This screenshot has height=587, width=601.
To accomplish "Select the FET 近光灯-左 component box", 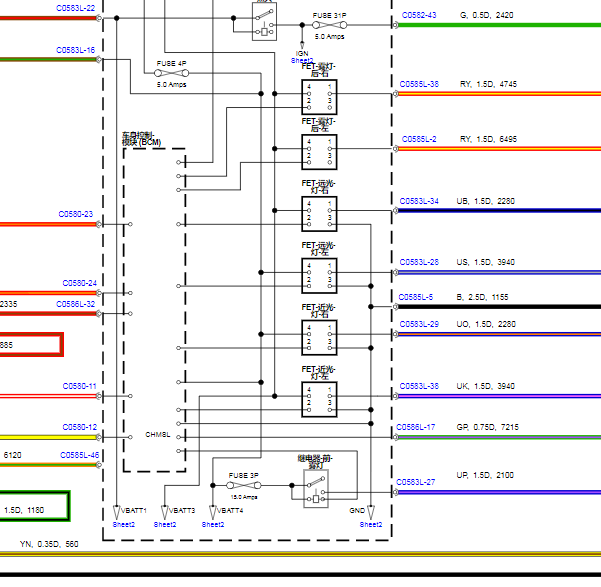I will [x=319, y=400].
